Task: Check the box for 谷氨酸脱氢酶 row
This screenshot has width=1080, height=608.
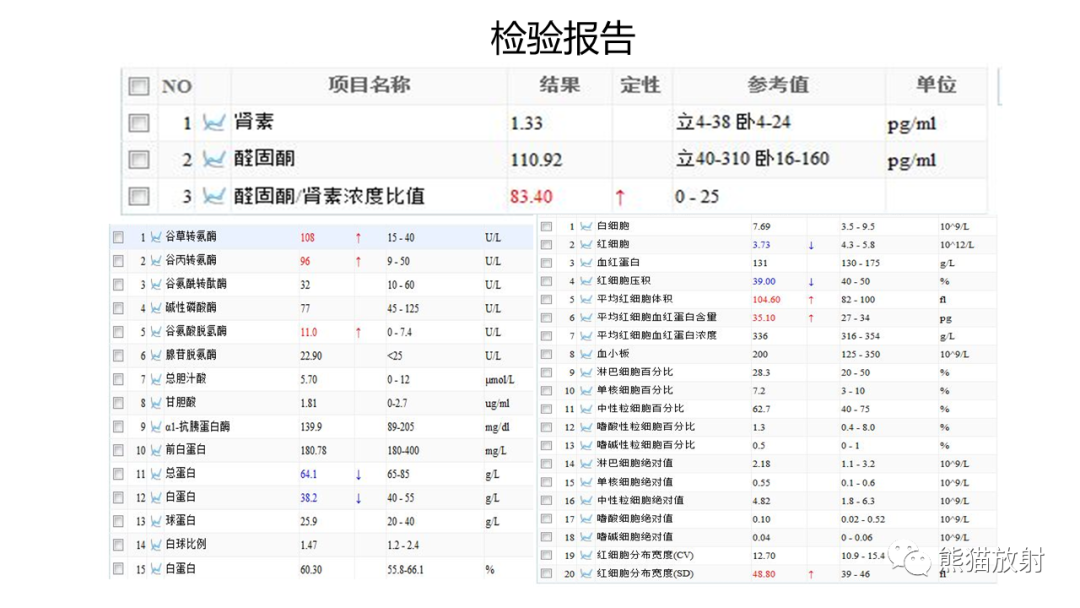Action: (x=118, y=332)
